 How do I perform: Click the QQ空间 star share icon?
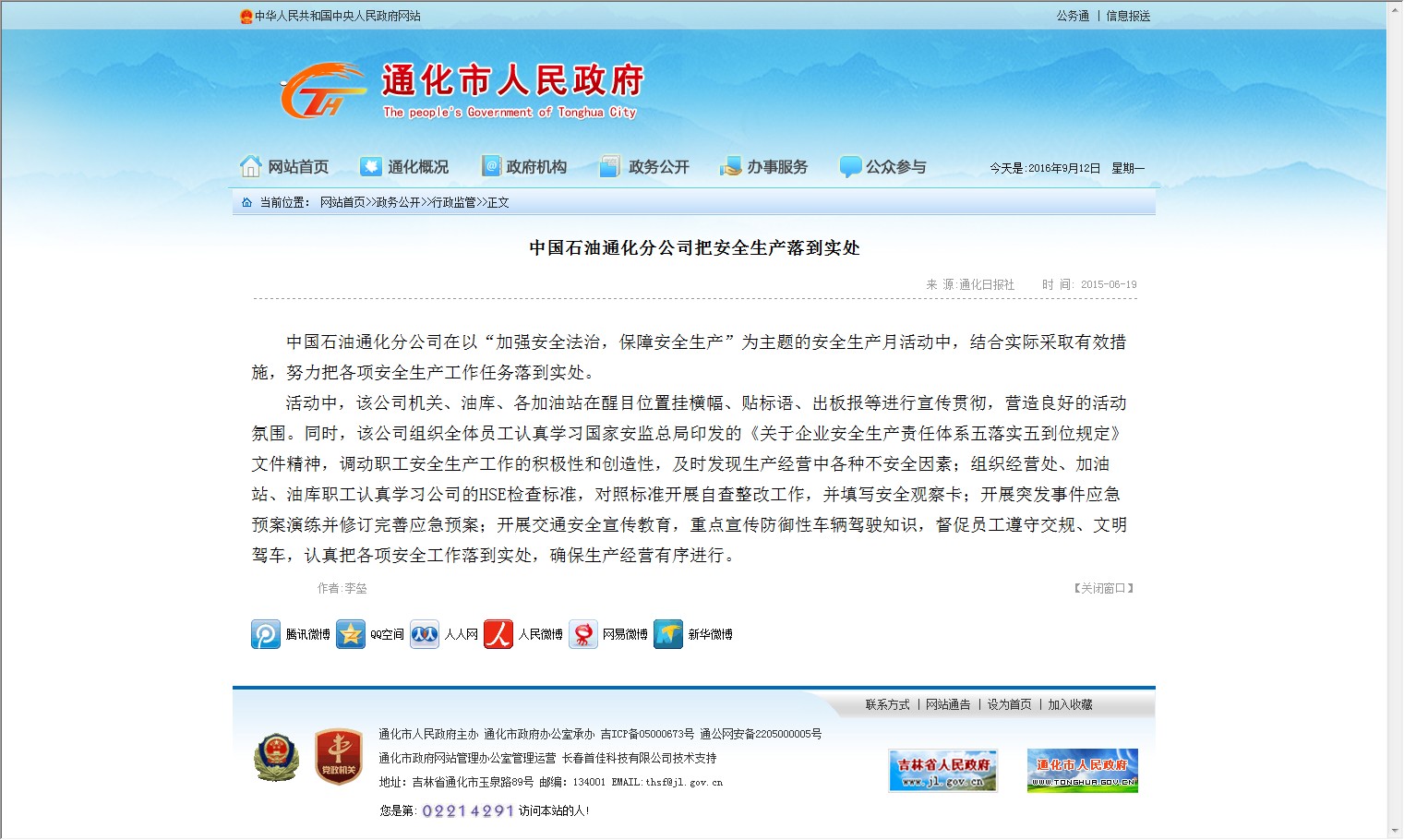click(x=351, y=635)
